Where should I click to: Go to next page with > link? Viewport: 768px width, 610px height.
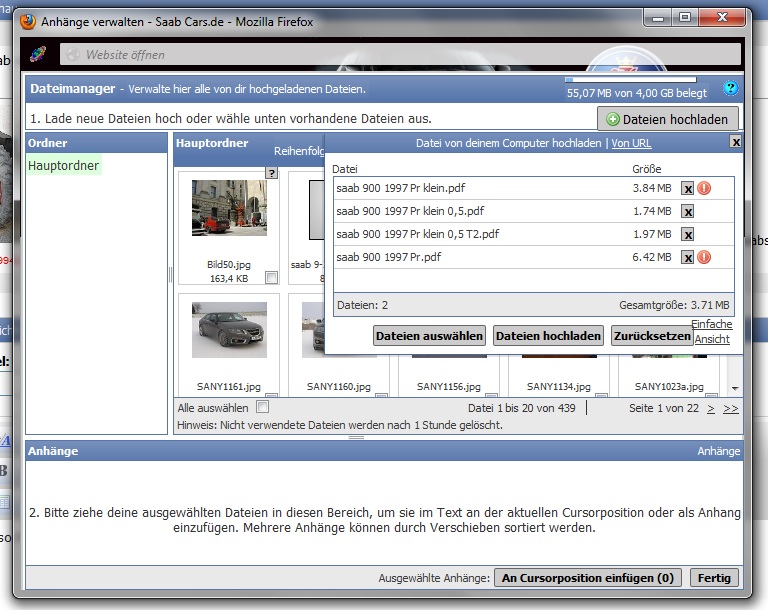pos(711,409)
